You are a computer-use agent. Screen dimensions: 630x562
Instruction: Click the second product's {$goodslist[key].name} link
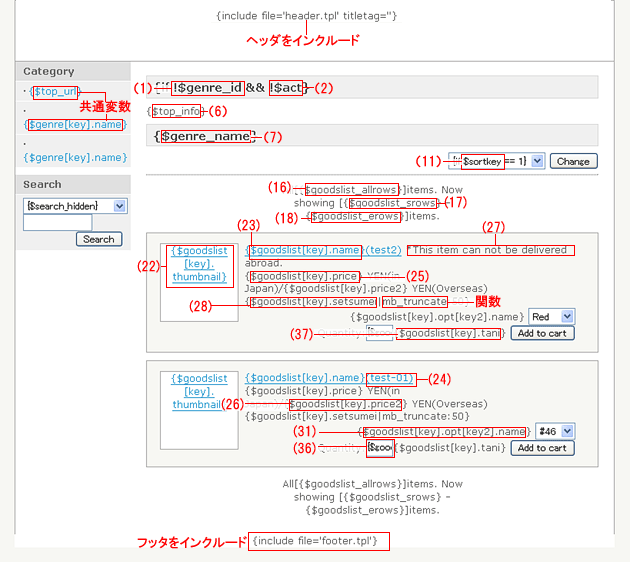(x=304, y=379)
